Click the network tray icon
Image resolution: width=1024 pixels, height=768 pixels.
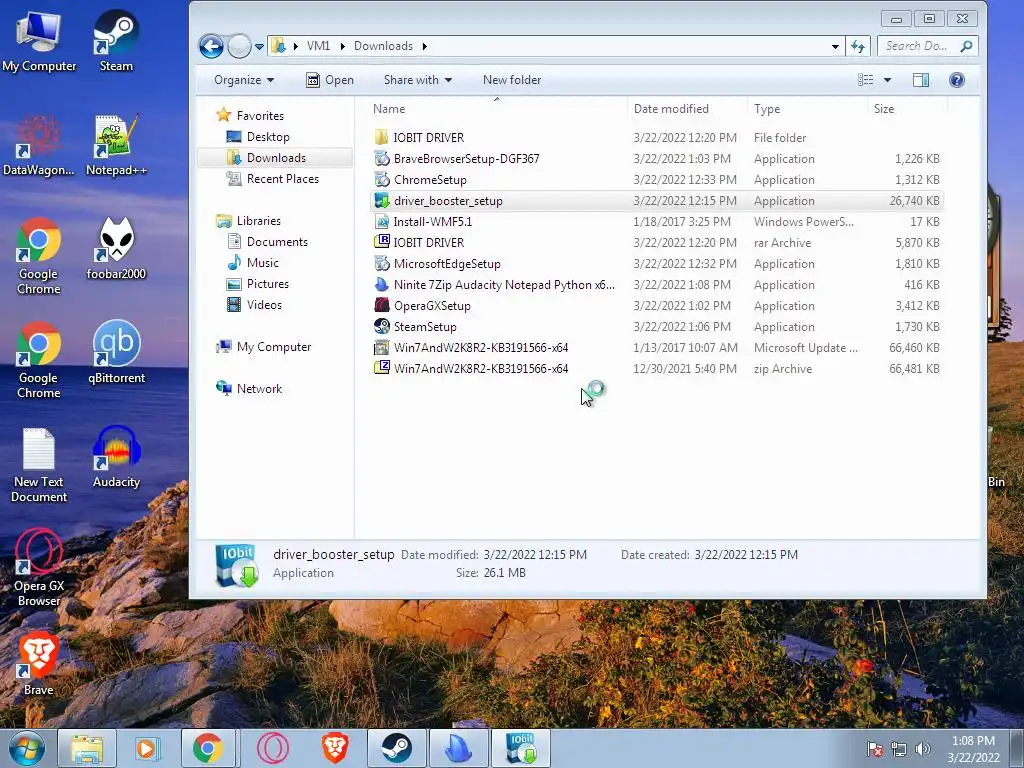pyautogui.click(x=899, y=748)
